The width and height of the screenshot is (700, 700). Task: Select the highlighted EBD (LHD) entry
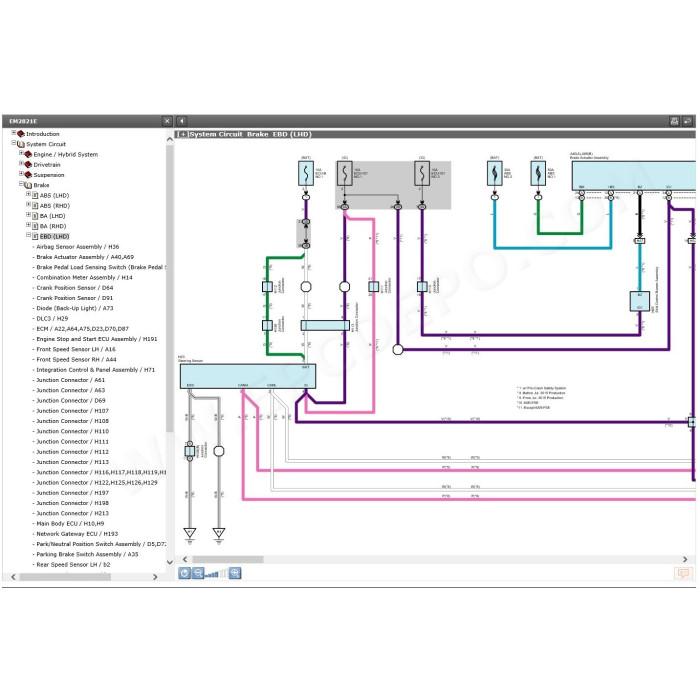pos(54,237)
